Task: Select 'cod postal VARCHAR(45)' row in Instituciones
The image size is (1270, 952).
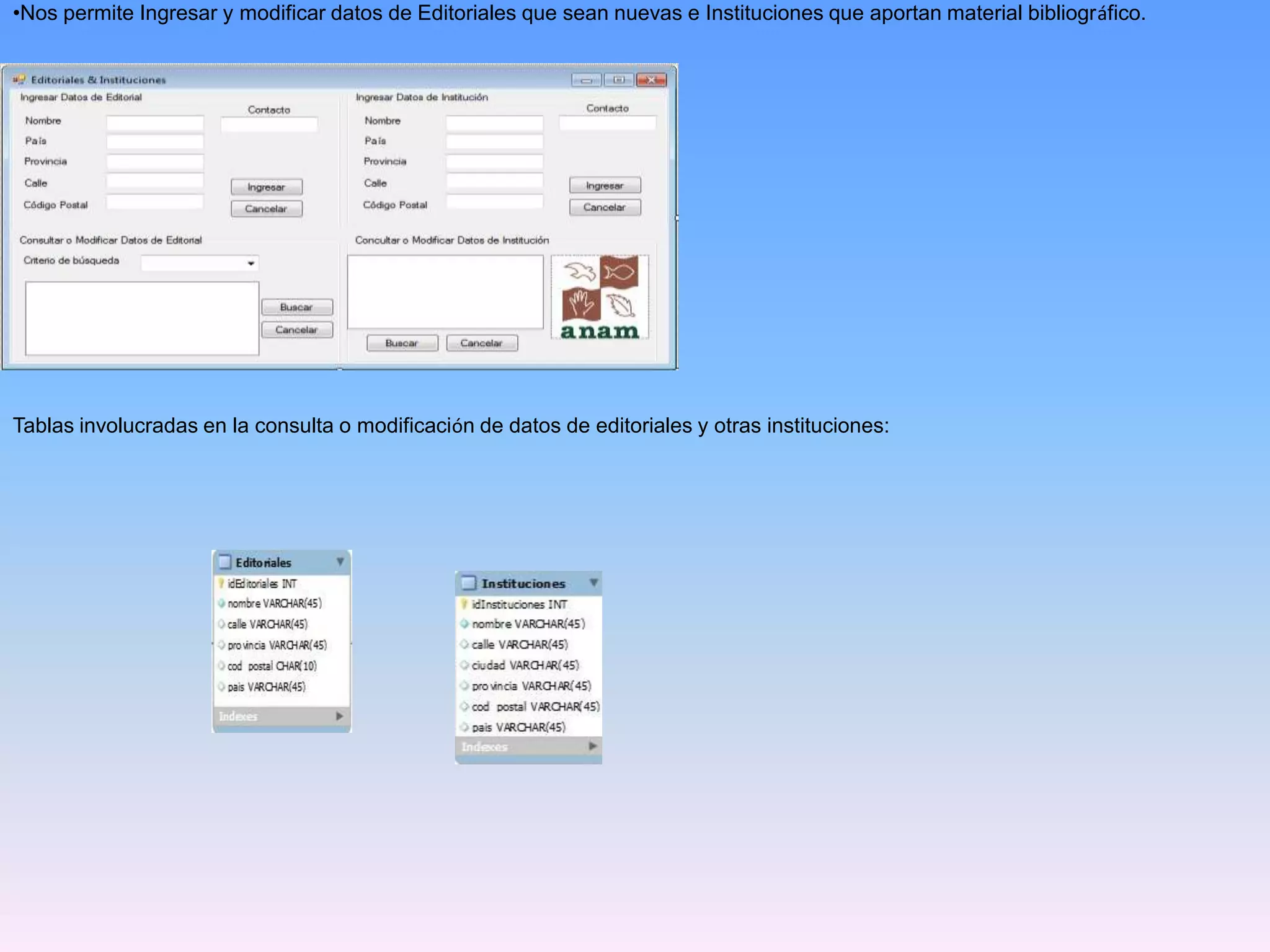Action: (x=529, y=707)
